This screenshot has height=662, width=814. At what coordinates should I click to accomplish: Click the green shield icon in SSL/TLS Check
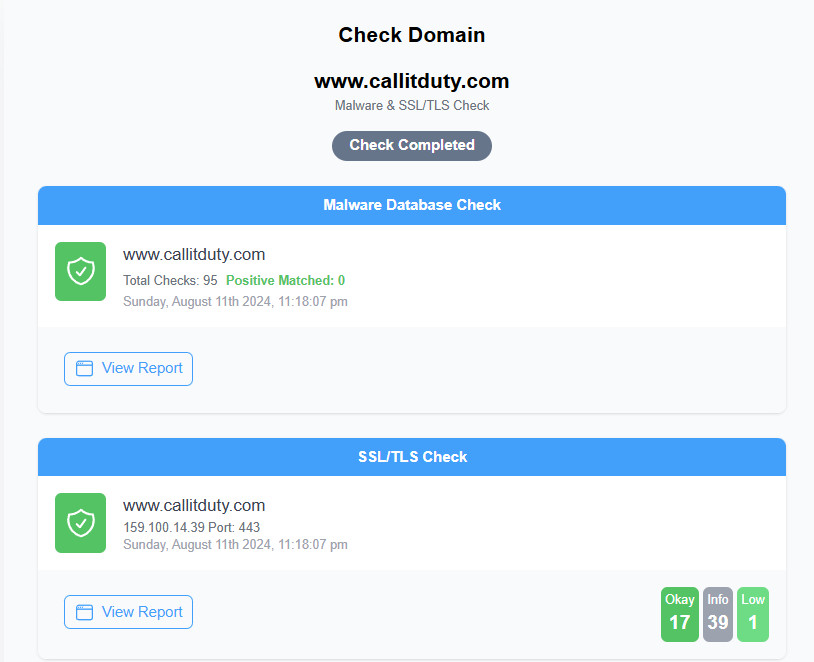coord(80,523)
